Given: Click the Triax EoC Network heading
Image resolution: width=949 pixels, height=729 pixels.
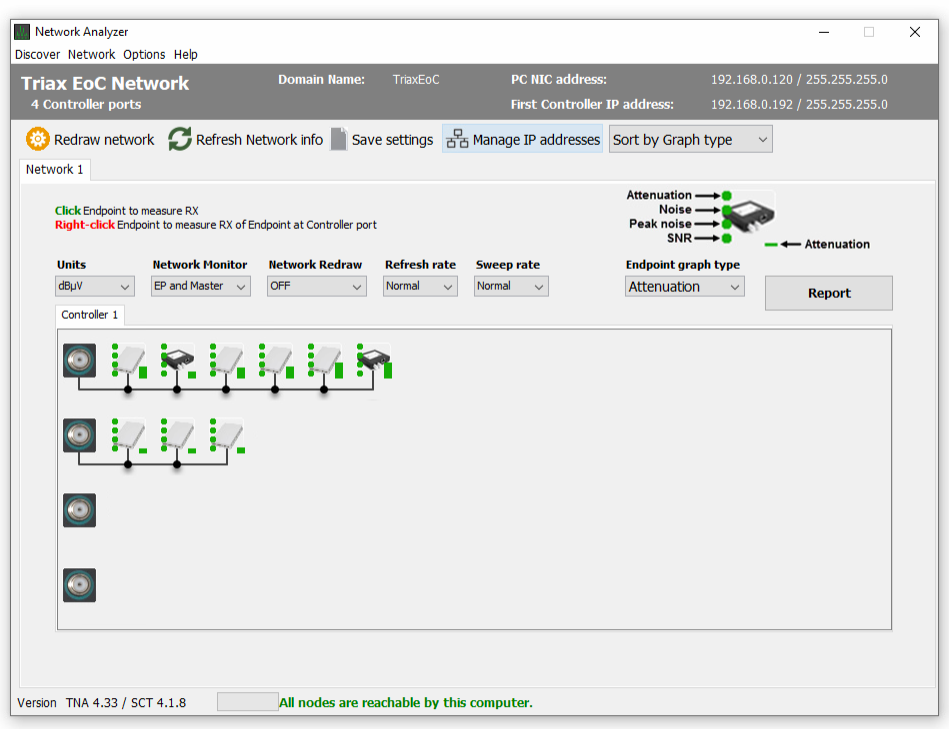Looking at the screenshot, I should [105, 83].
